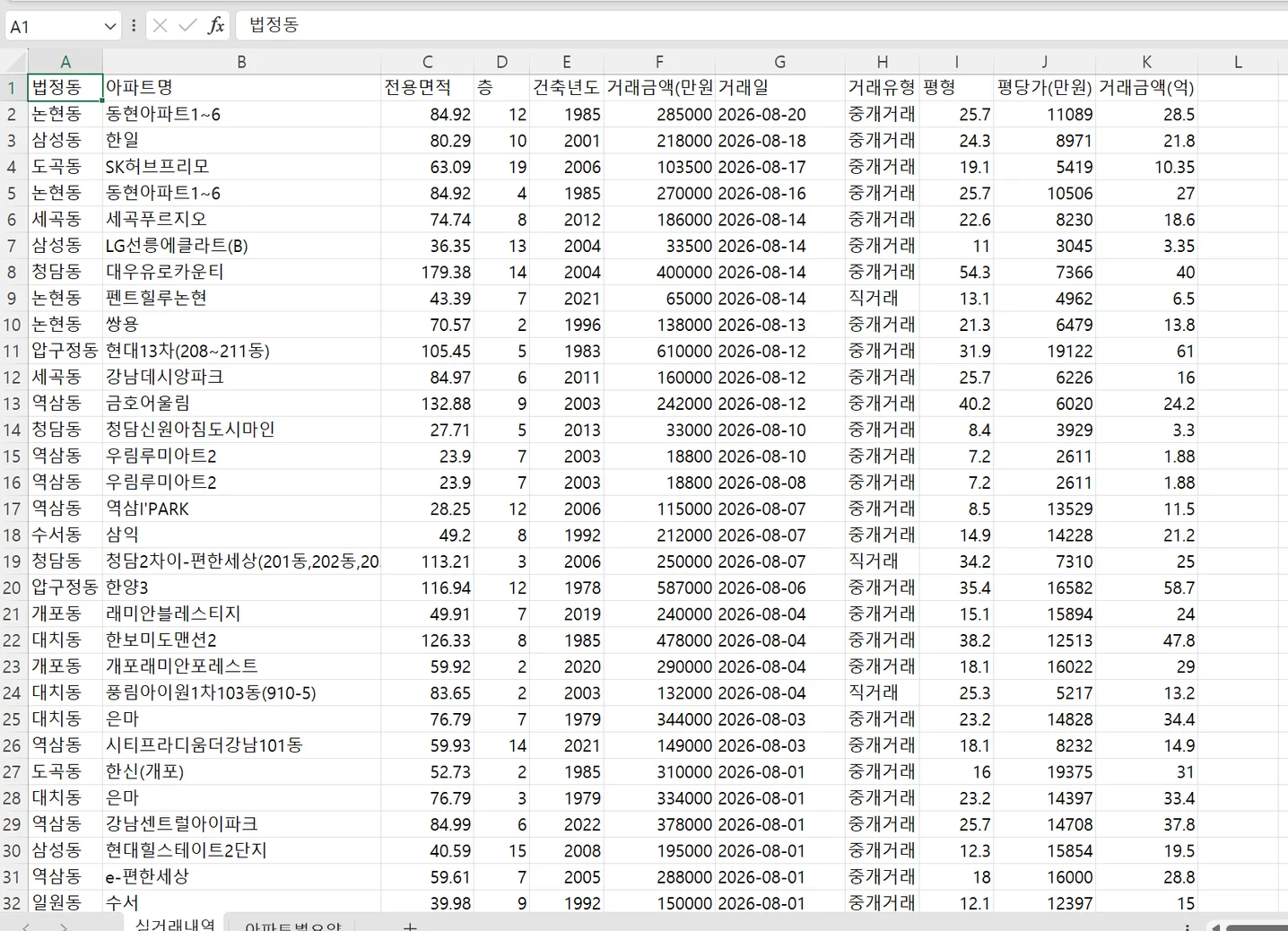The height and width of the screenshot is (931, 1288).
Task: Click cell 대우유로카운티
Action: coord(241,272)
